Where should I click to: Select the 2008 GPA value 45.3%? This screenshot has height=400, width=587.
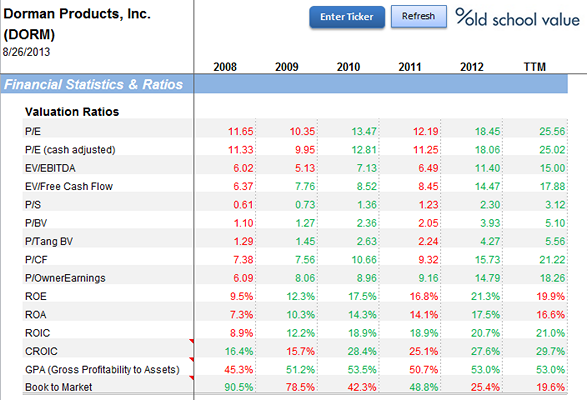(239, 370)
